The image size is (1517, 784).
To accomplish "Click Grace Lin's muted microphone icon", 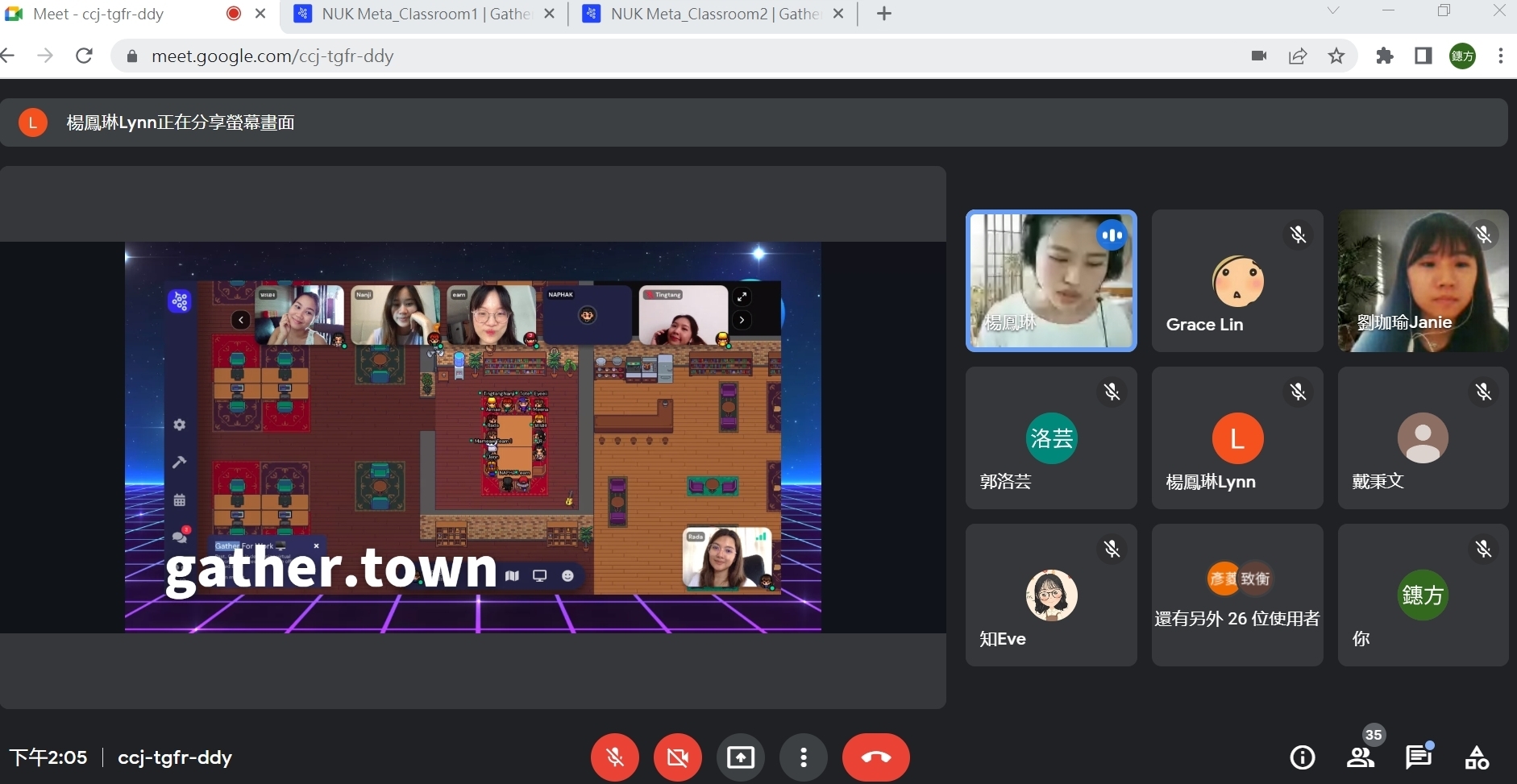I will 1298,234.
